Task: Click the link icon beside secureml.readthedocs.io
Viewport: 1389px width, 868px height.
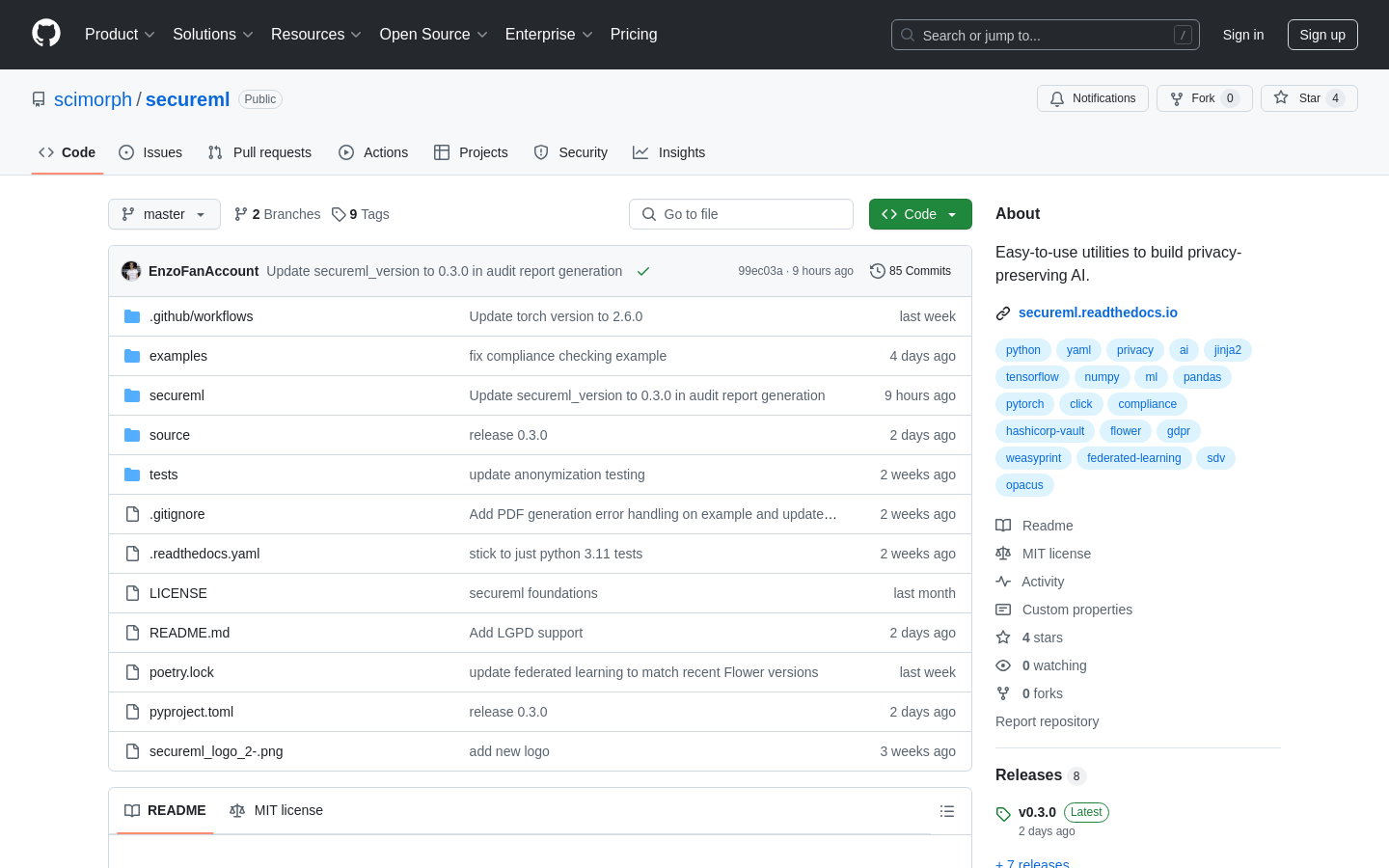Action: 1003,313
